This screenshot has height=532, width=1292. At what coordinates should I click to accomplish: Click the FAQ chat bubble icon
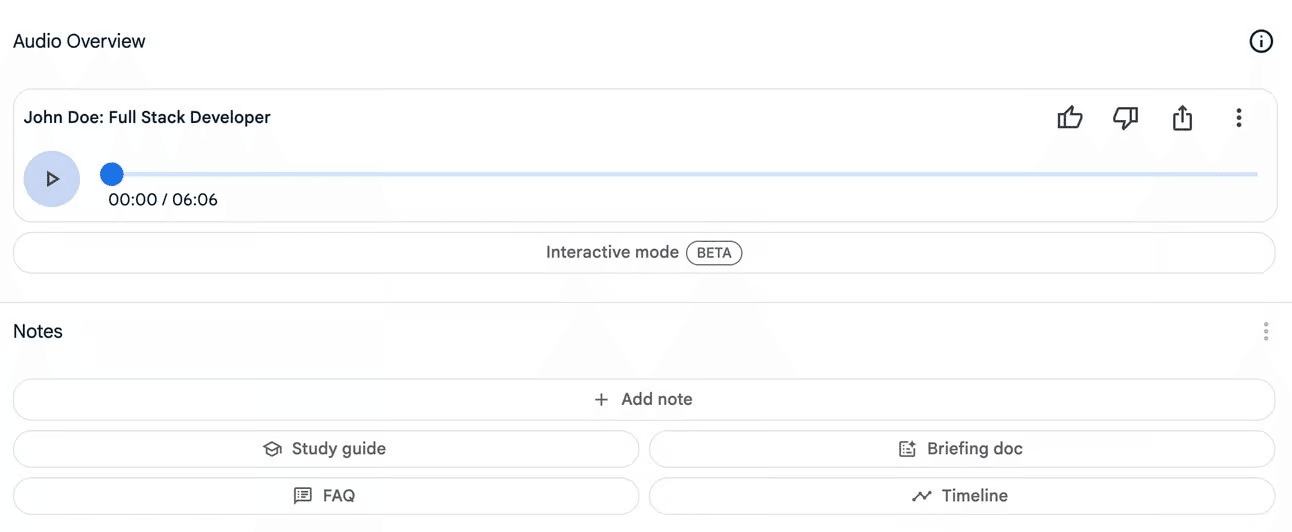pos(303,496)
